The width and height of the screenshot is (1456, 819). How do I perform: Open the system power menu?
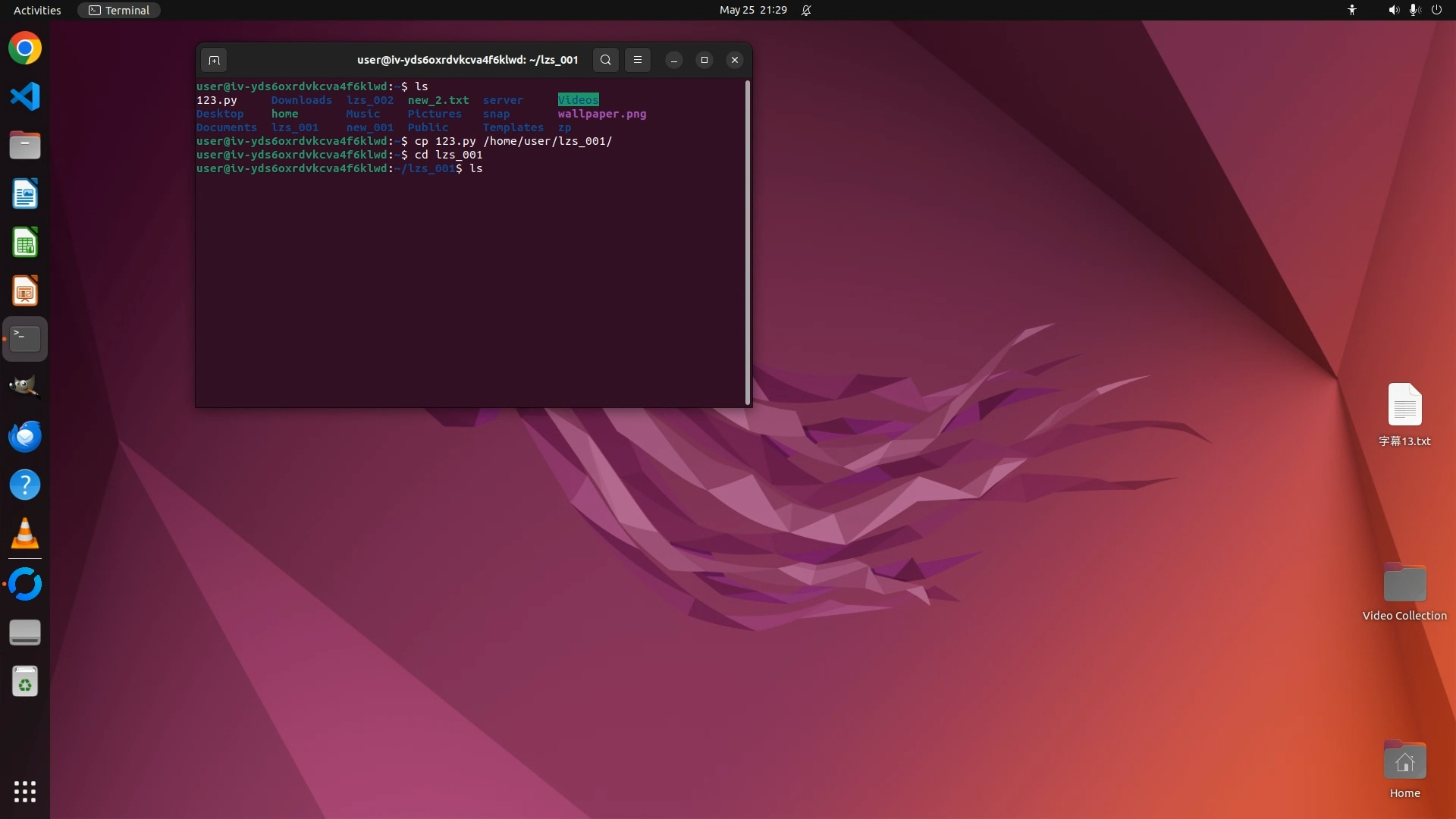[x=1436, y=10]
